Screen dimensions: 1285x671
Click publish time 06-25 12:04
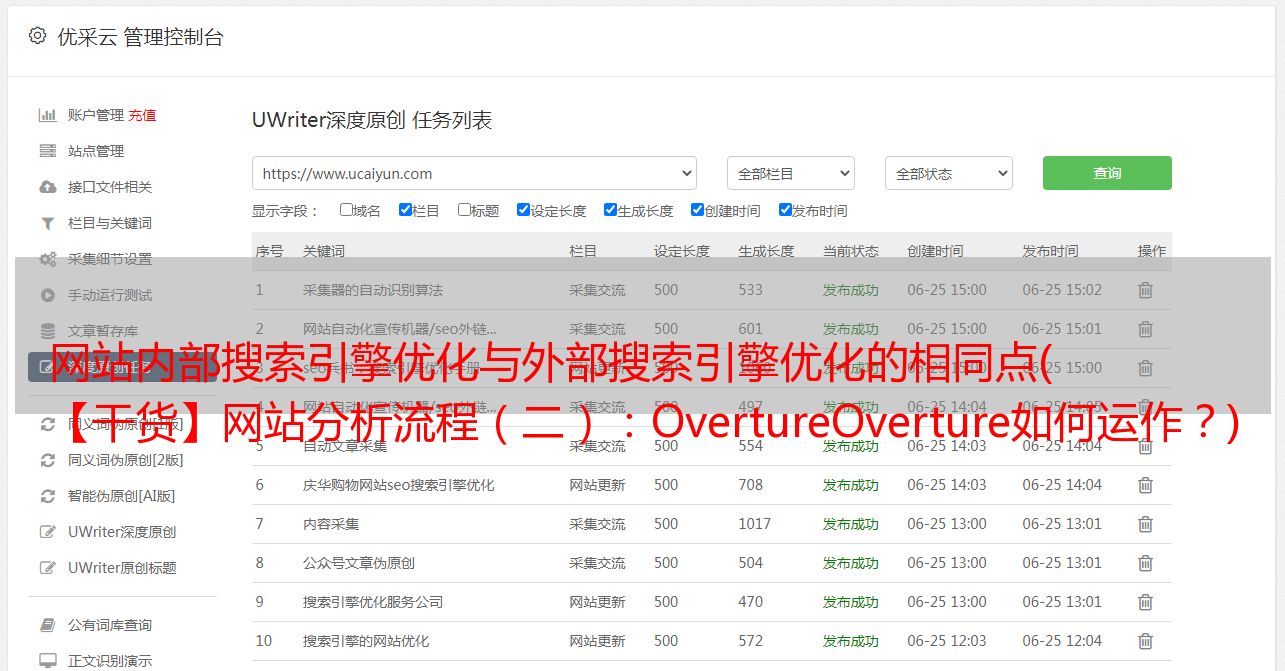click(x=1062, y=641)
